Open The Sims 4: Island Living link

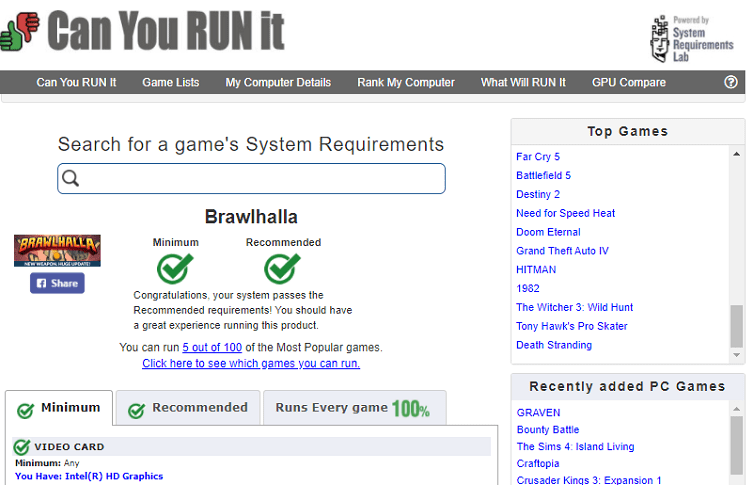click(x=576, y=446)
